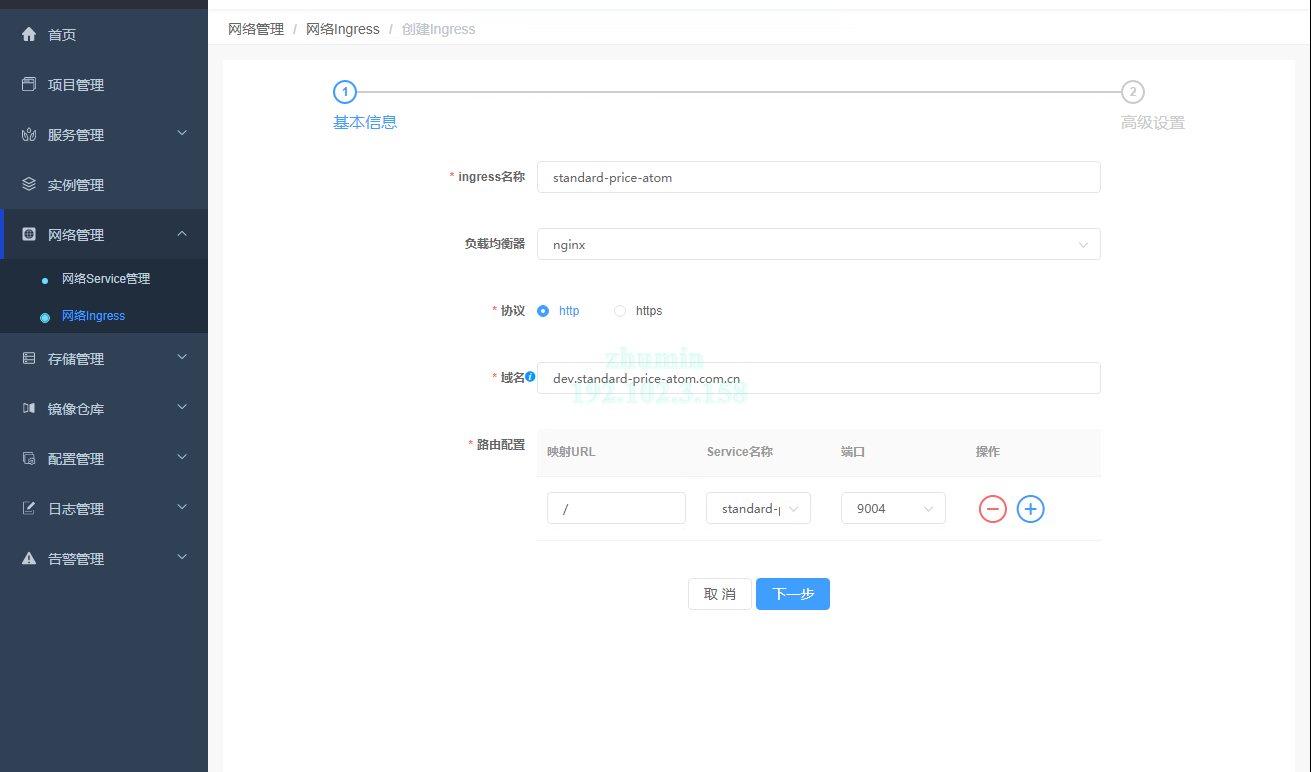
Task: Click the 项目管理 project icon
Action: pos(29,84)
